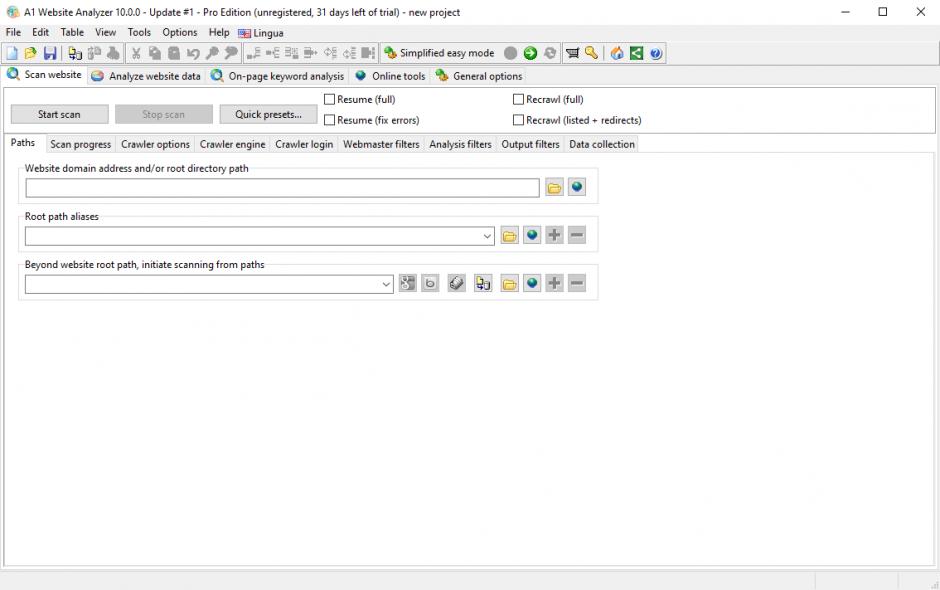The width and height of the screenshot is (940, 590).
Task: Select the Data collection sub-tab
Action: [x=602, y=145]
